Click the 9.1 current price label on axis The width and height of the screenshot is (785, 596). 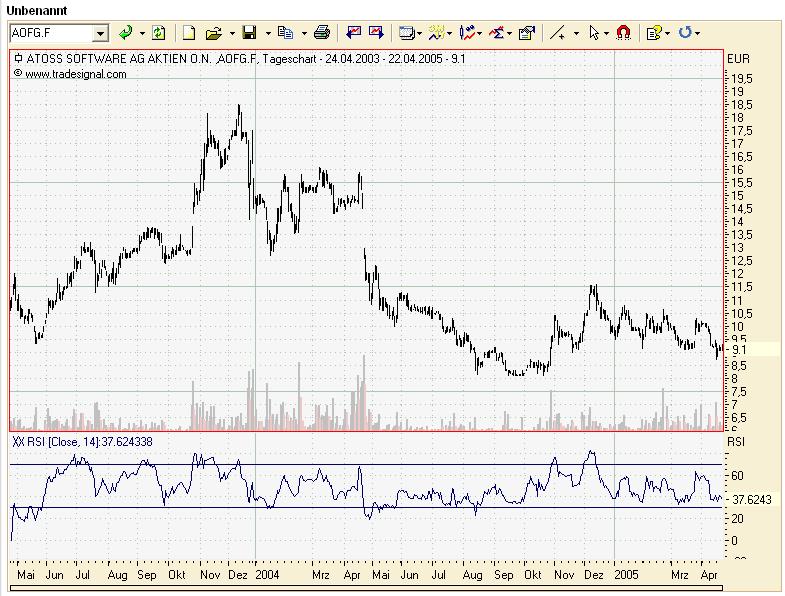[739, 350]
